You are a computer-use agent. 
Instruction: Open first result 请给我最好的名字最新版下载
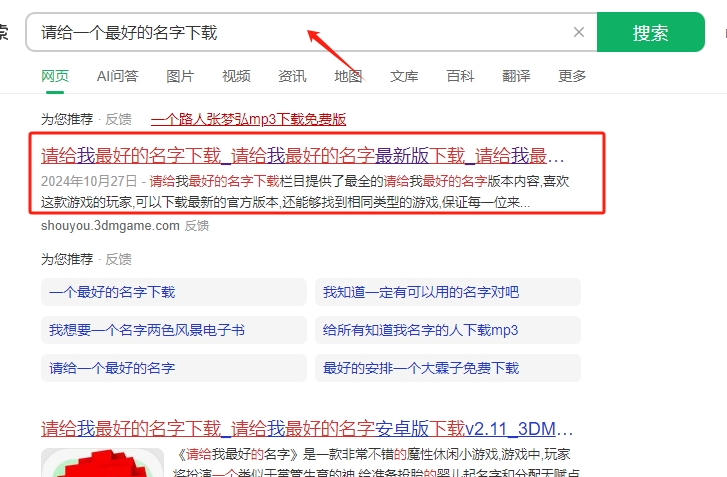click(302, 156)
